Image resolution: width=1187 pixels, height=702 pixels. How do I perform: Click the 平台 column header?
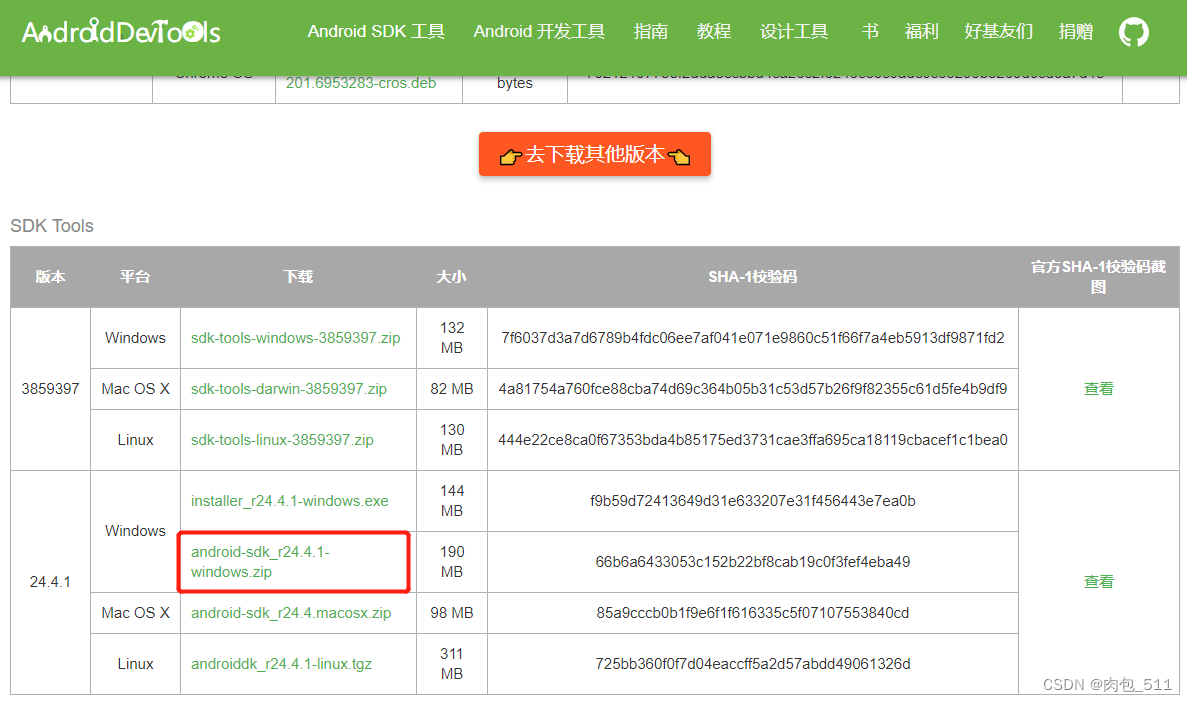coord(135,277)
